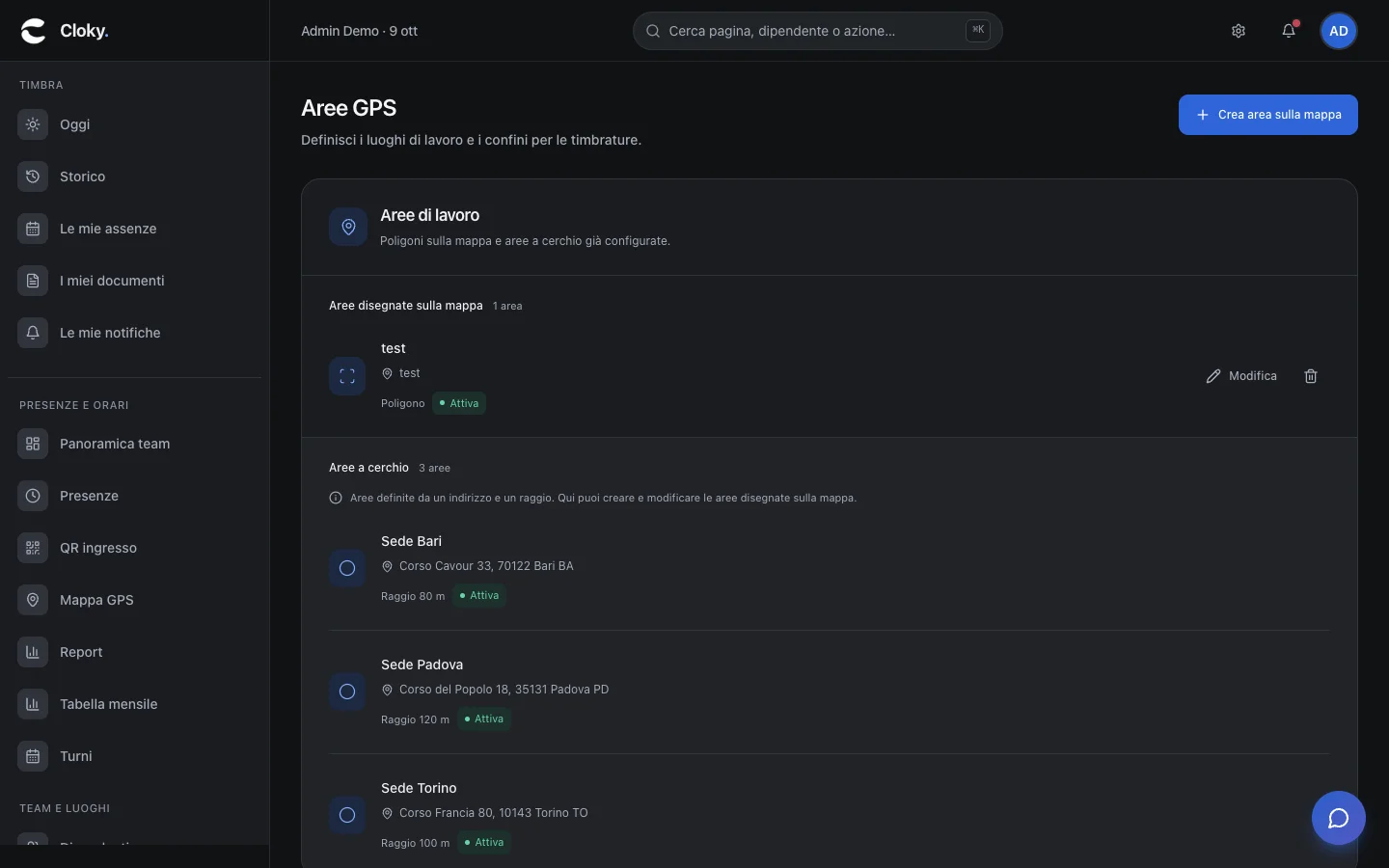Image resolution: width=1389 pixels, height=868 pixels.
Task: Open the AD user avatar menu
Action: 1339,31
